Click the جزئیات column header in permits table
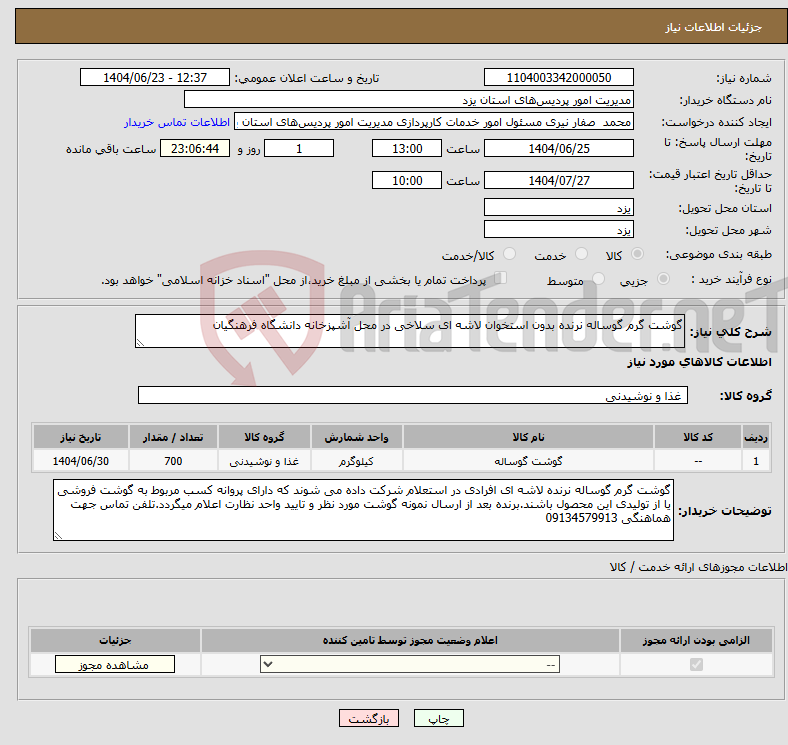Viewport: 788px width, 745px height. [x=115, y=640]
